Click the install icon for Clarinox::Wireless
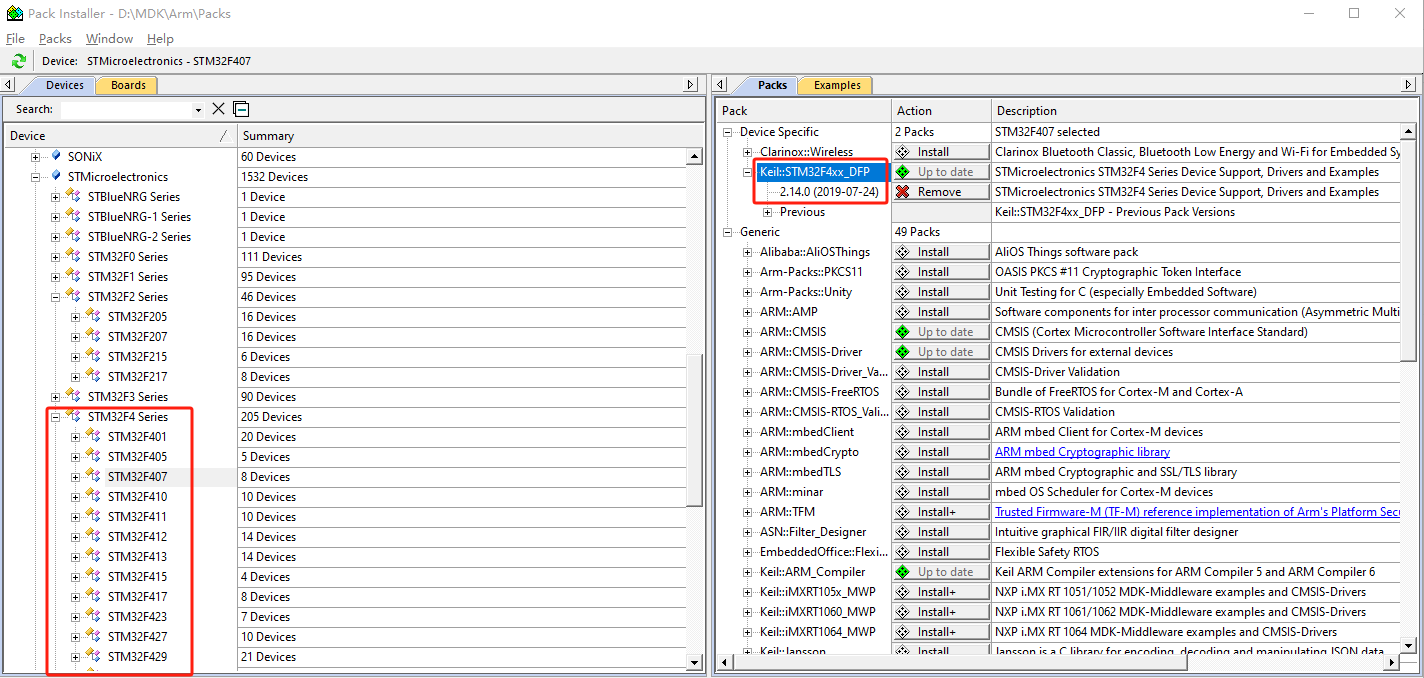Viewport: 1424px width, 678px height. click(x=903, y=152)
